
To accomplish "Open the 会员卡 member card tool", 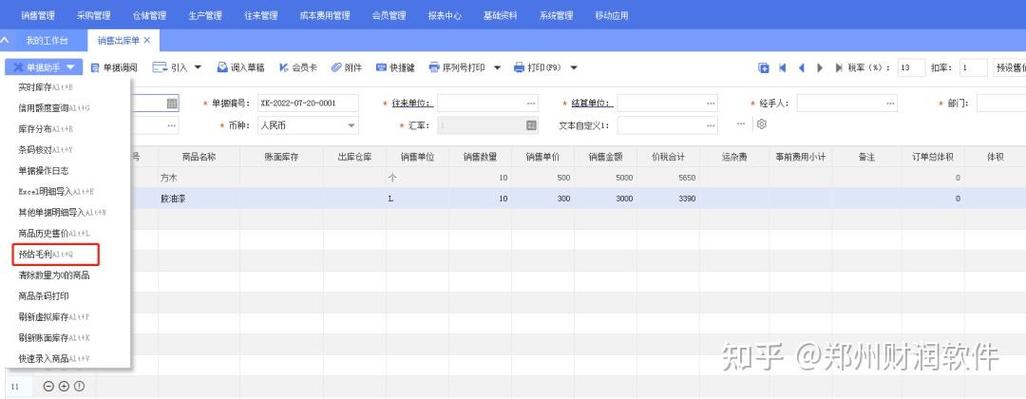I will [x=298, y=67].
